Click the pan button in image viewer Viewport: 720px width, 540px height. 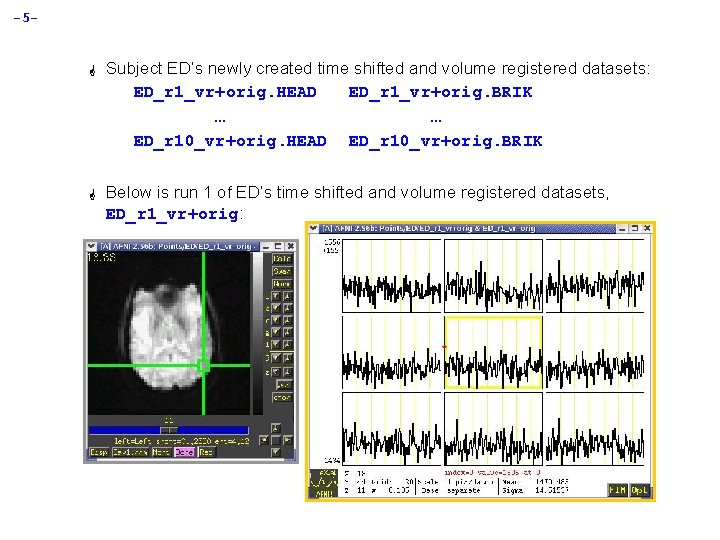pyautogui.click(x=284, y=385)
